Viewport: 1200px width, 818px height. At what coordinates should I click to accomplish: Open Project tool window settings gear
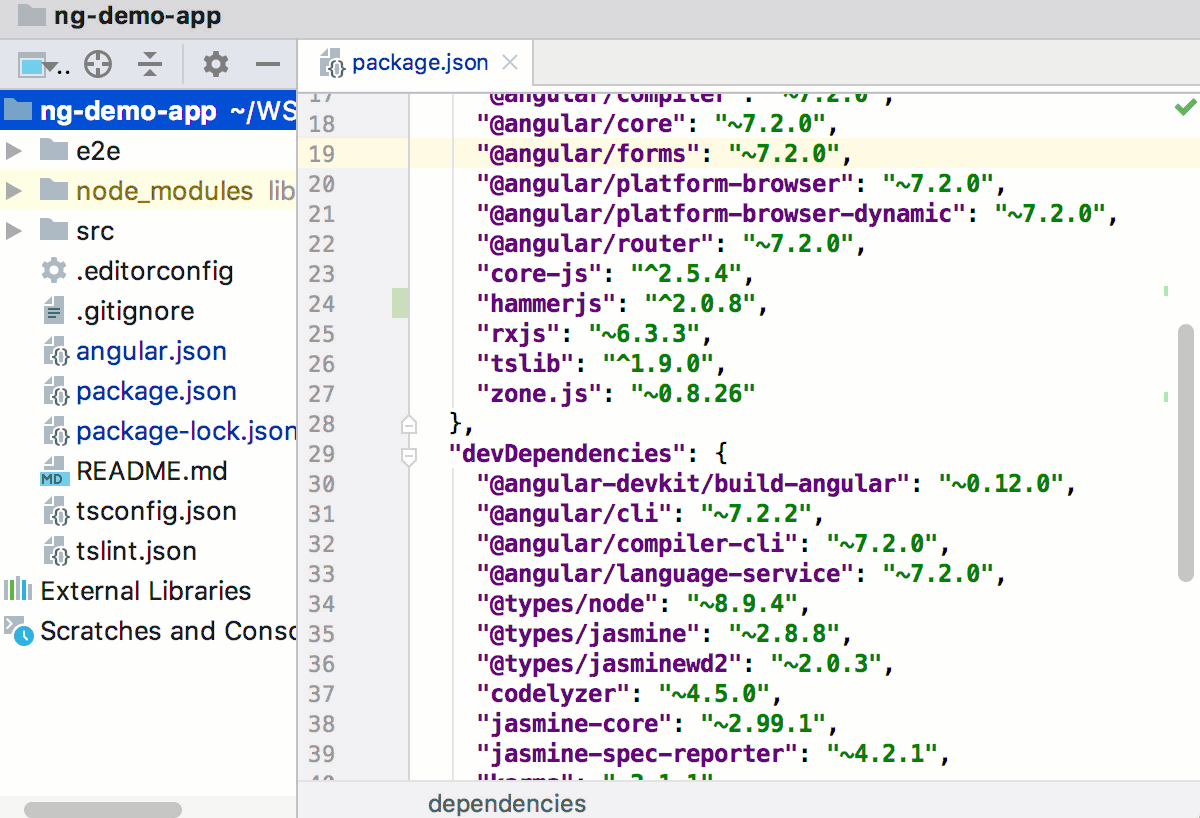pos(214,63)
